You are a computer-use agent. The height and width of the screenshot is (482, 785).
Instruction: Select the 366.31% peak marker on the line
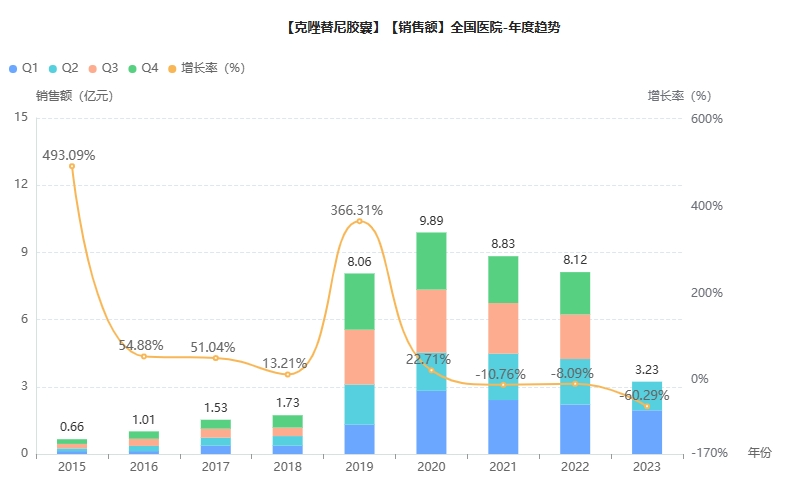tap(359, 221)
